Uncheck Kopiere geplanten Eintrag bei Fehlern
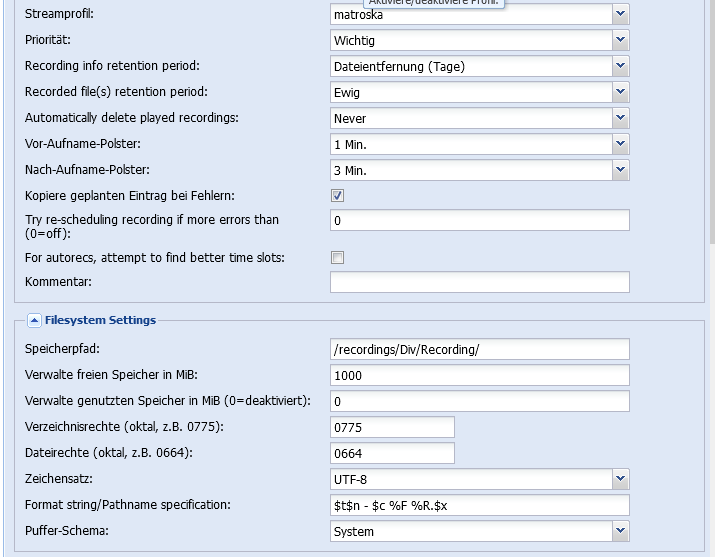715x557 pixels. 337,196
